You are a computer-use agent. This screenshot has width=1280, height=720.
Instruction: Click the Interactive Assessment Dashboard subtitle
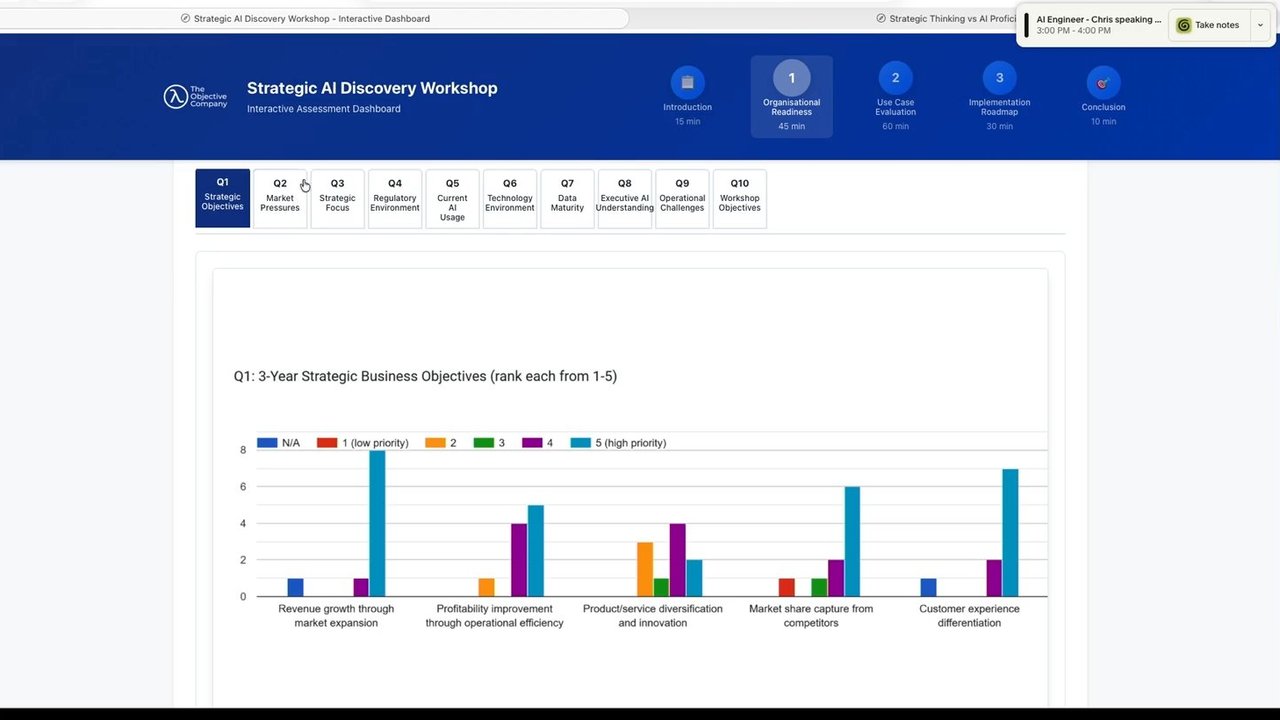(x=324, y=109)
